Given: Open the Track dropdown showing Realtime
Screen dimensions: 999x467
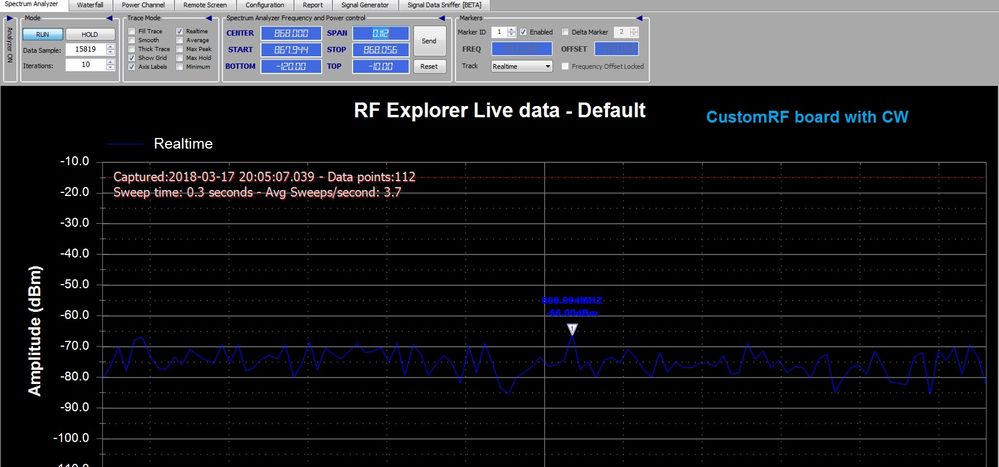Looking at the screenshot, I should [522, 66].
